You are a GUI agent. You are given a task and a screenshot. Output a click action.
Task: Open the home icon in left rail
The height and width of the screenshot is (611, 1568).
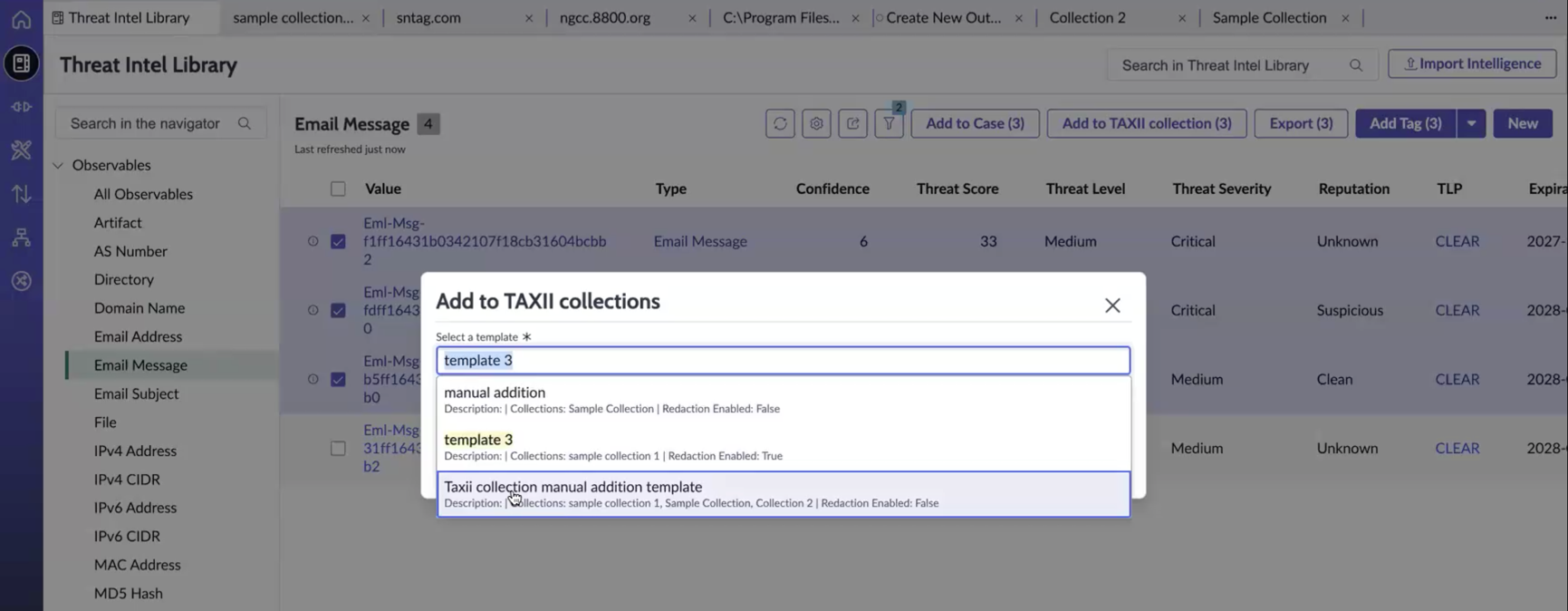tap(21, 19)
